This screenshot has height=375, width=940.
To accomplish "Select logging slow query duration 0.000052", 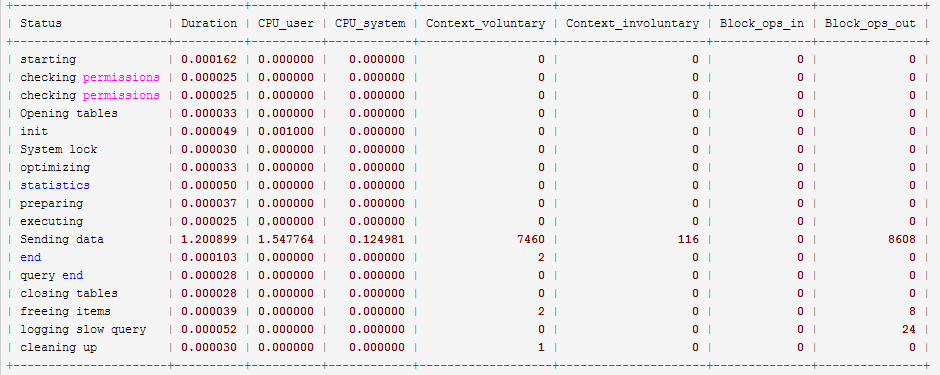I will pos(209,329).
